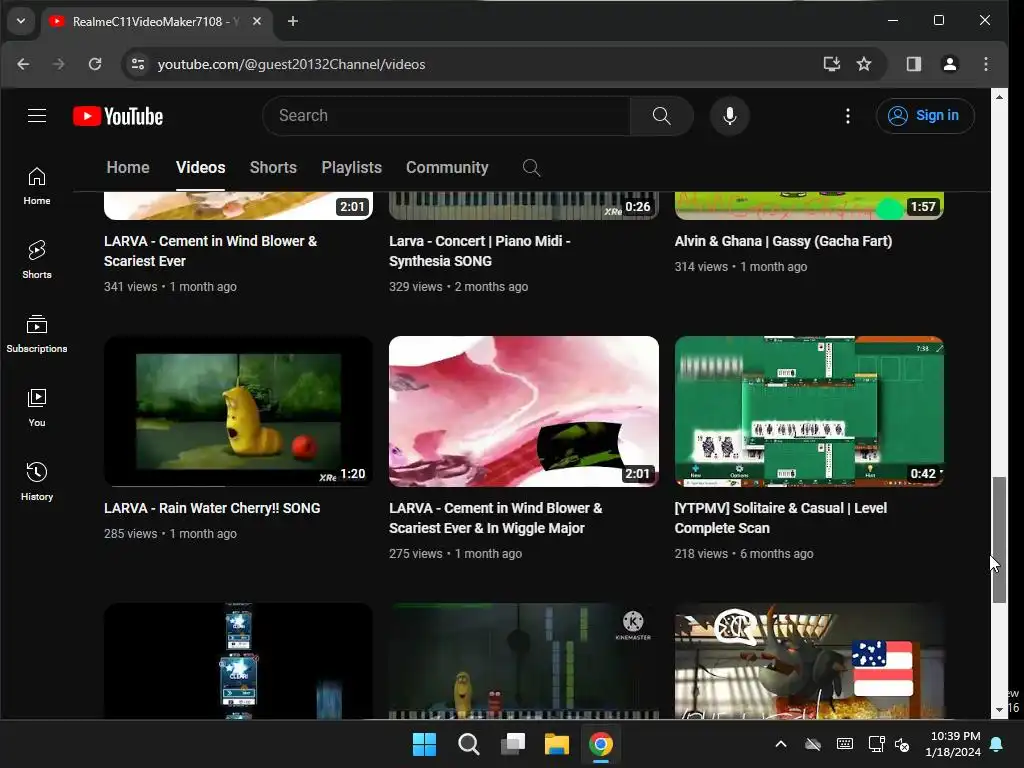Open Shorts in left sidebar
This screenshot has width=1024, height=768.
37,260
